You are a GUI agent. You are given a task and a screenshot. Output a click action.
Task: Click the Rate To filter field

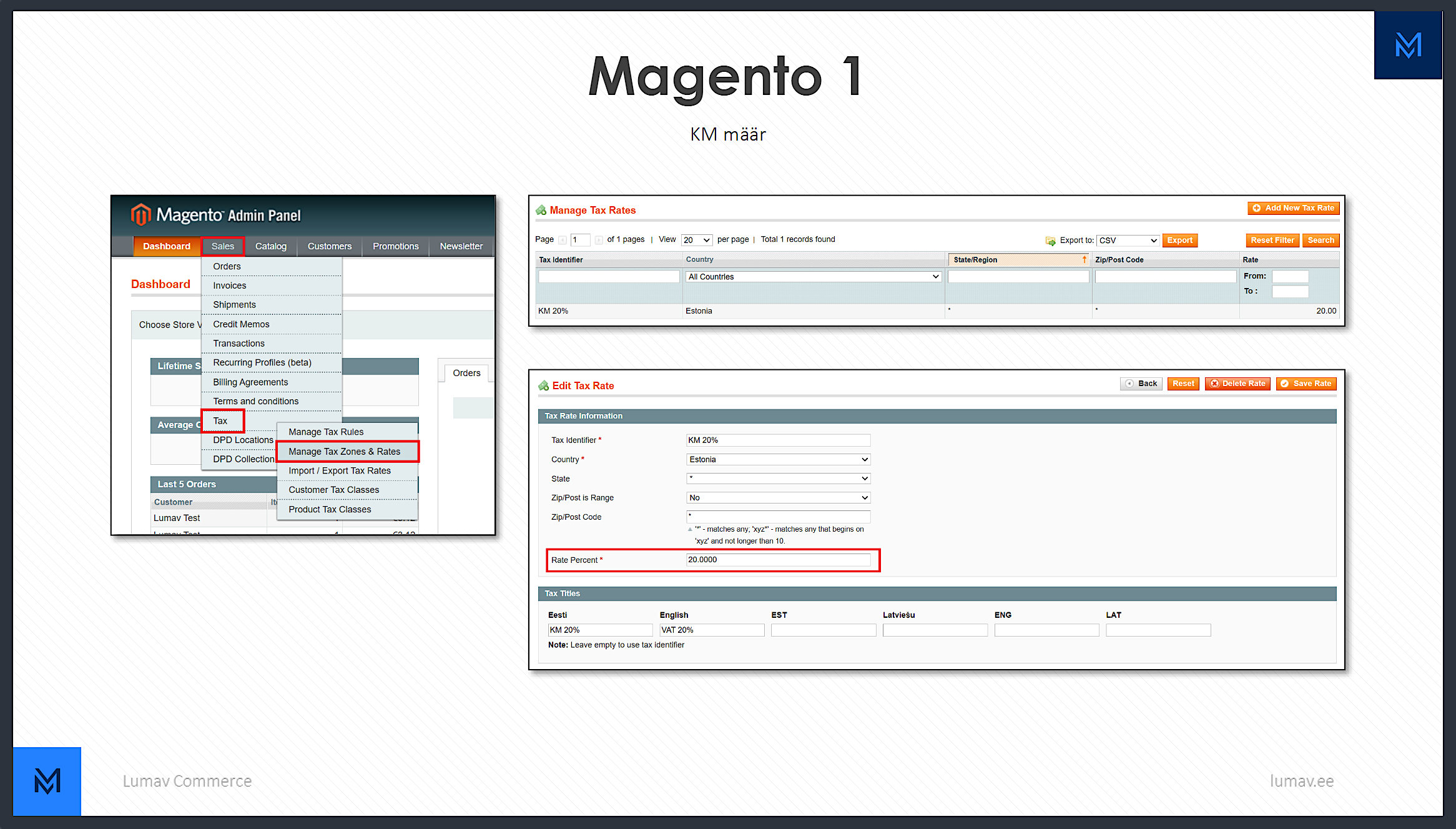click(1290, 291)
